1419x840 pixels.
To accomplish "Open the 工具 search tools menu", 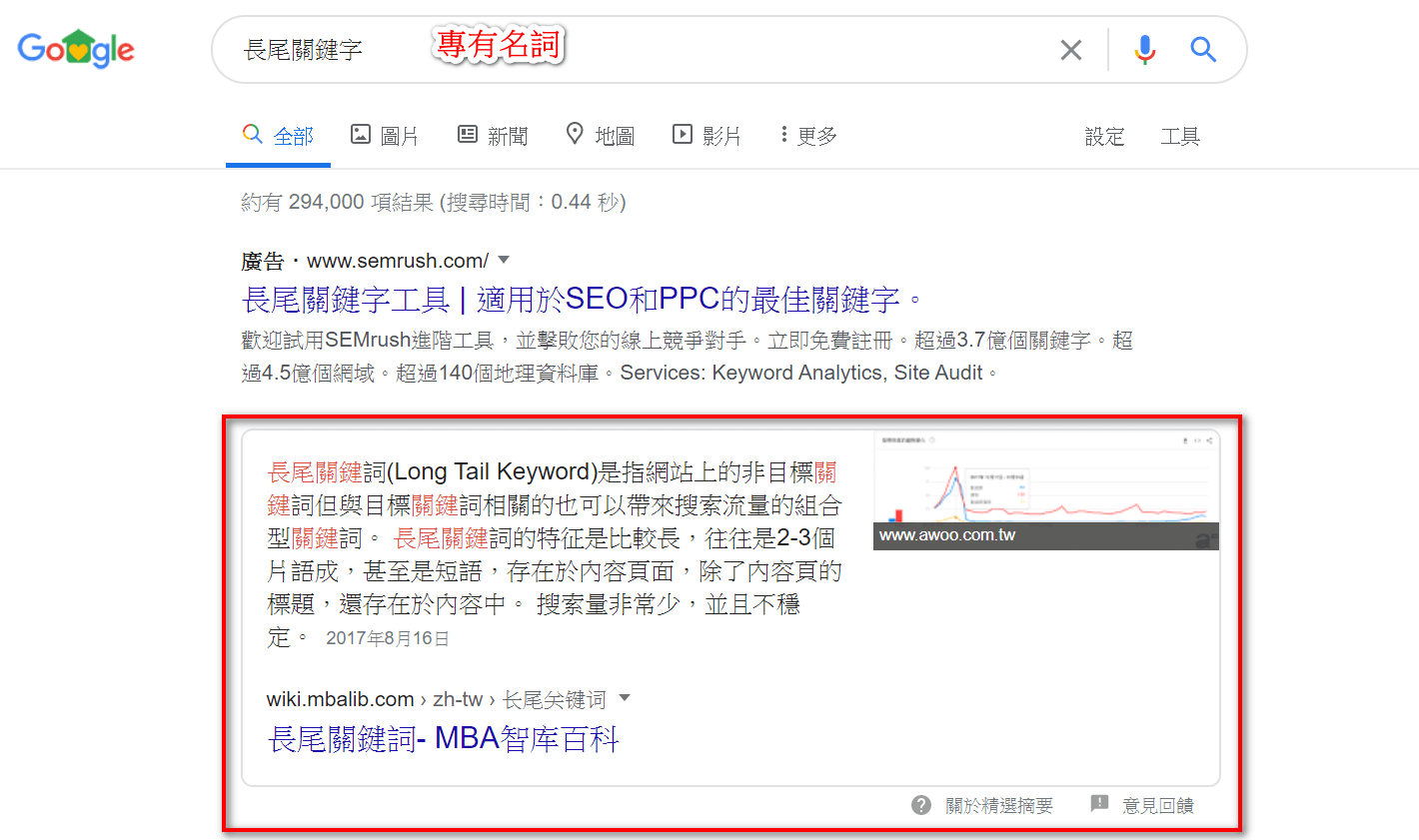I will pos(1179,137).
